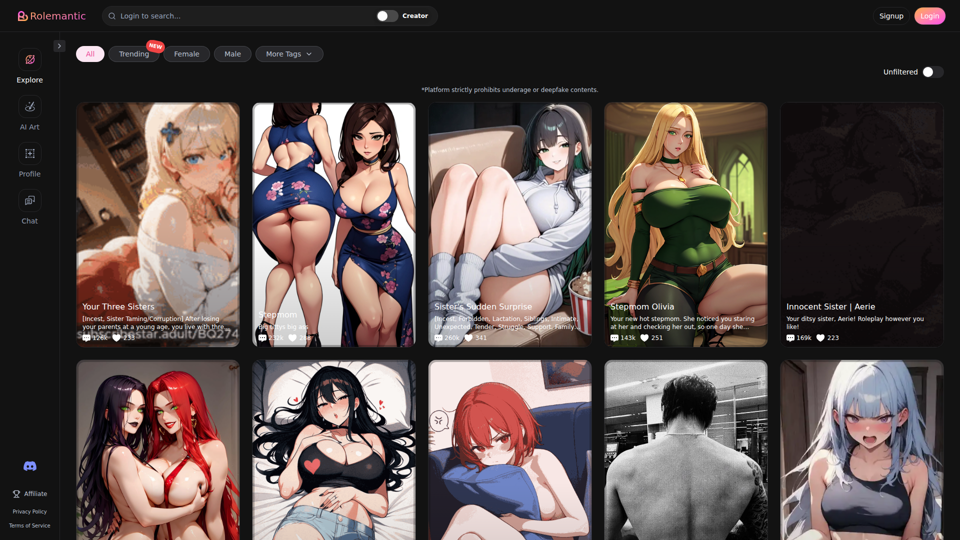Click the search magnifier icon
This screenshot has width=960, height=540.
(112, 16)
